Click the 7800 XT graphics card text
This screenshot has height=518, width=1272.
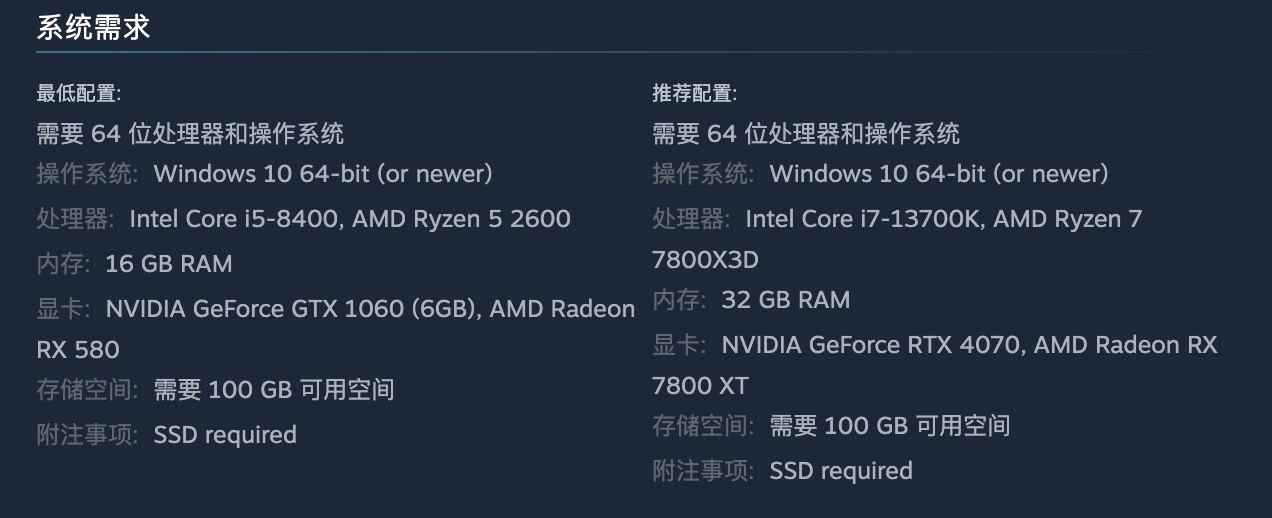(700, 386)
